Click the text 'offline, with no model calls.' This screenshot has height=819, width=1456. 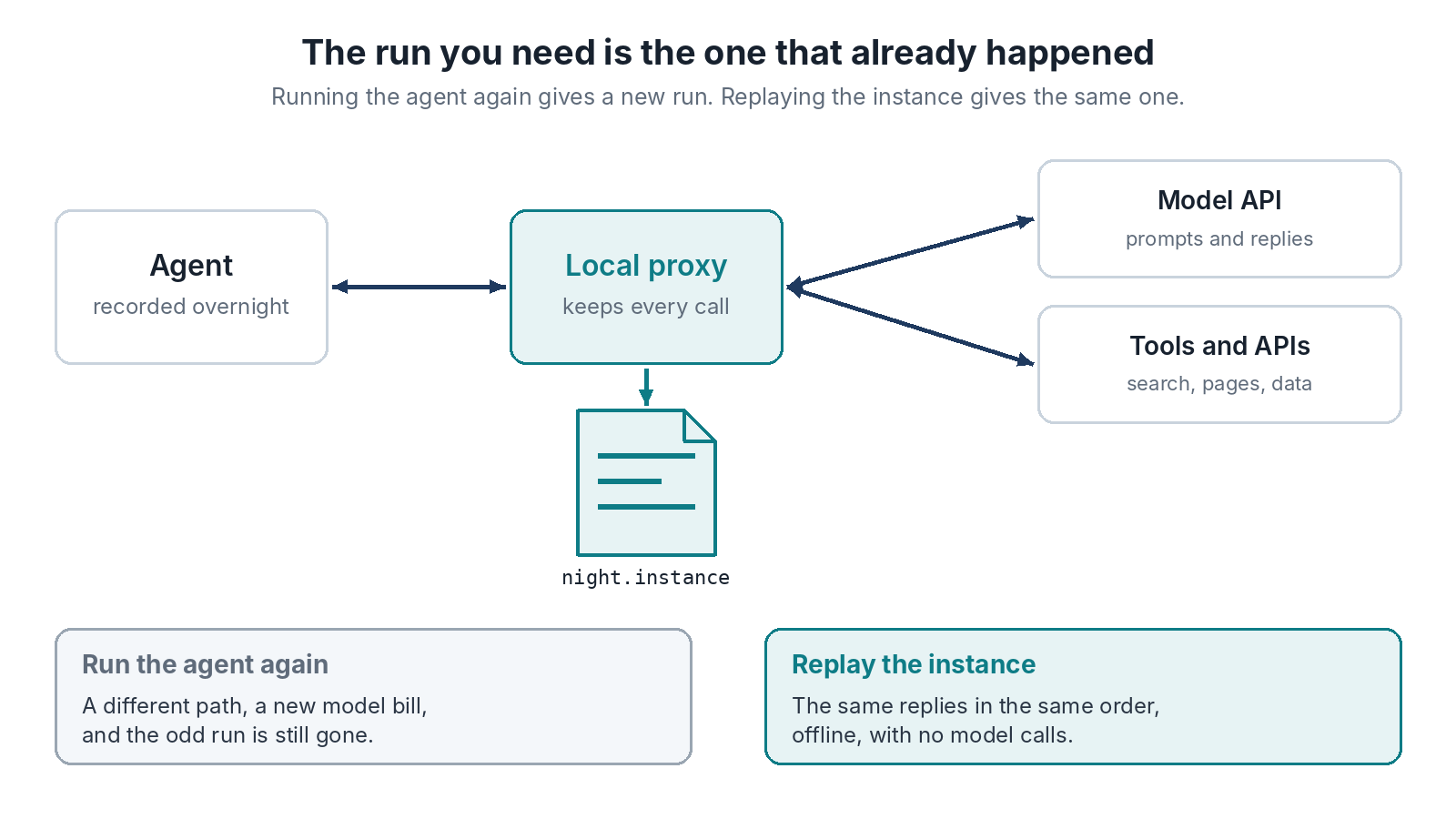(x=933, y=735)
